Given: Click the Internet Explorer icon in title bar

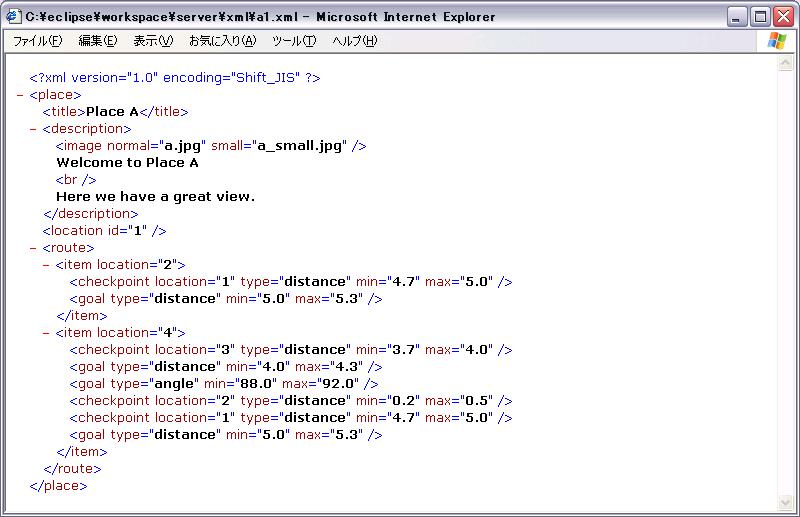Looking at the screenshot, I should pyautogui.click(x=13, y=16).
